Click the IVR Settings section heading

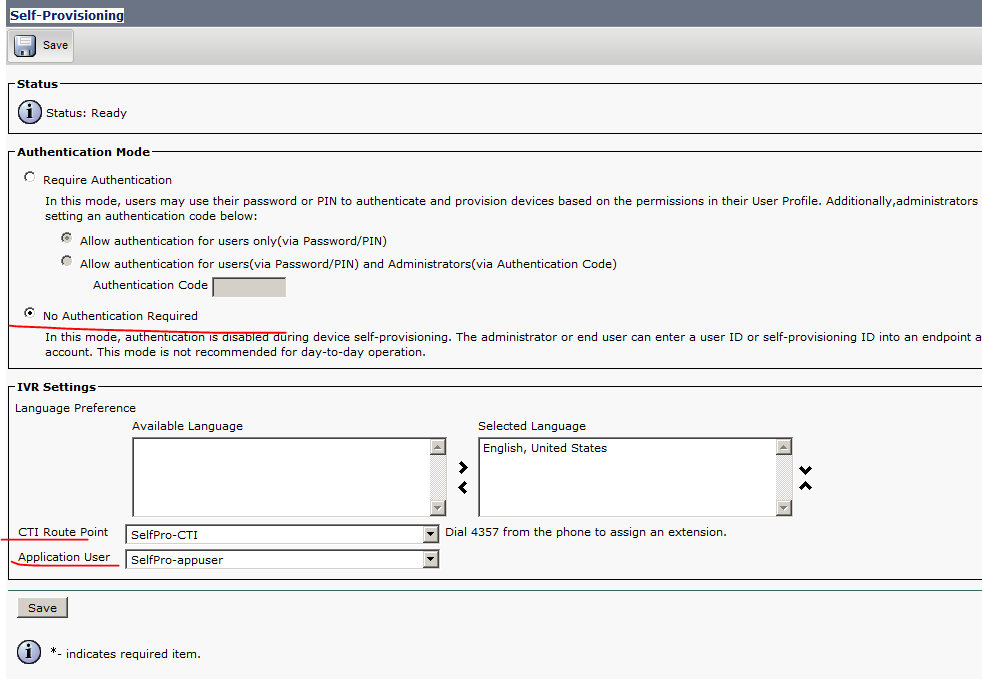pos(56,387)
